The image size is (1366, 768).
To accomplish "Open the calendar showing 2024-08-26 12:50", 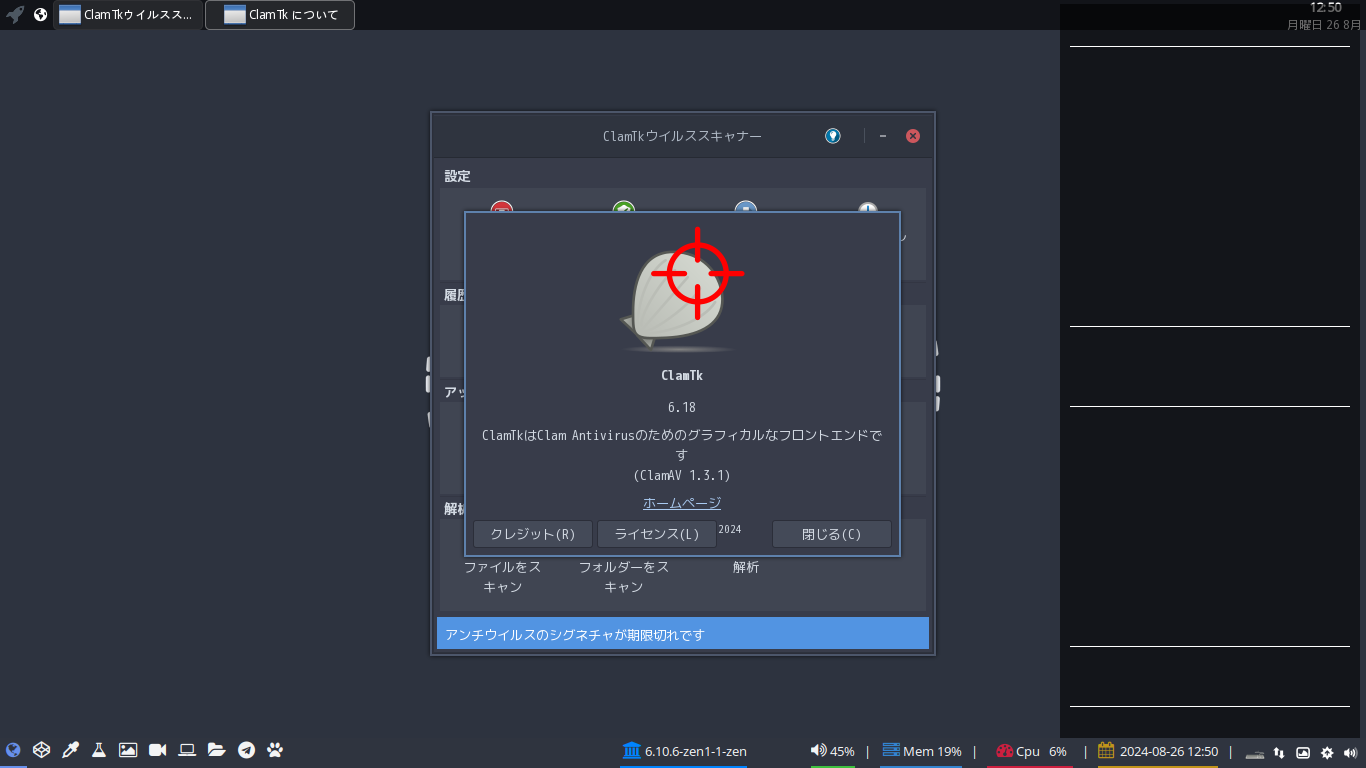I will point(1158,751).
